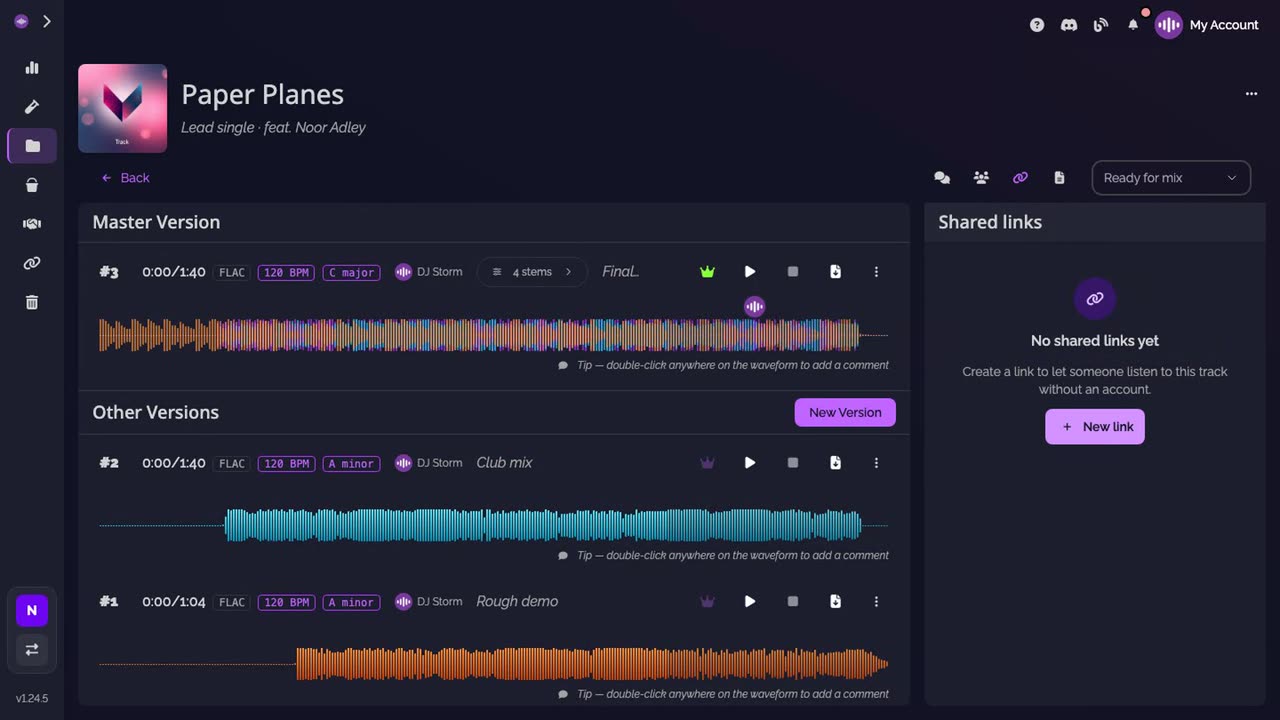The image size is (1280, 720).
Task: Open the Ready for mix status dropdown
Action: [x=1171, y=178]
